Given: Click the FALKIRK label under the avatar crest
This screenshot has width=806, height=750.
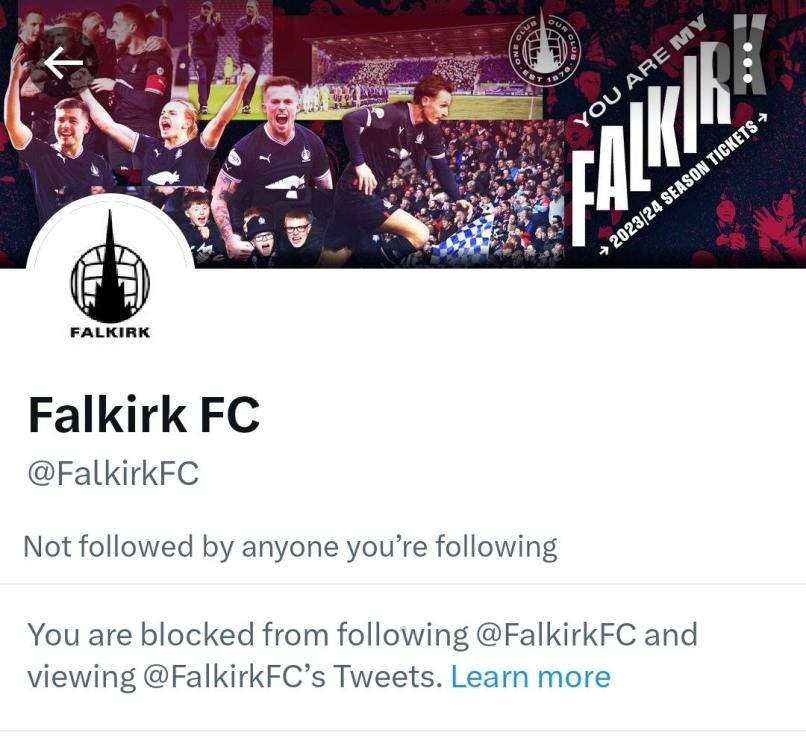Looking at the screenshot, I should [110, 332].
